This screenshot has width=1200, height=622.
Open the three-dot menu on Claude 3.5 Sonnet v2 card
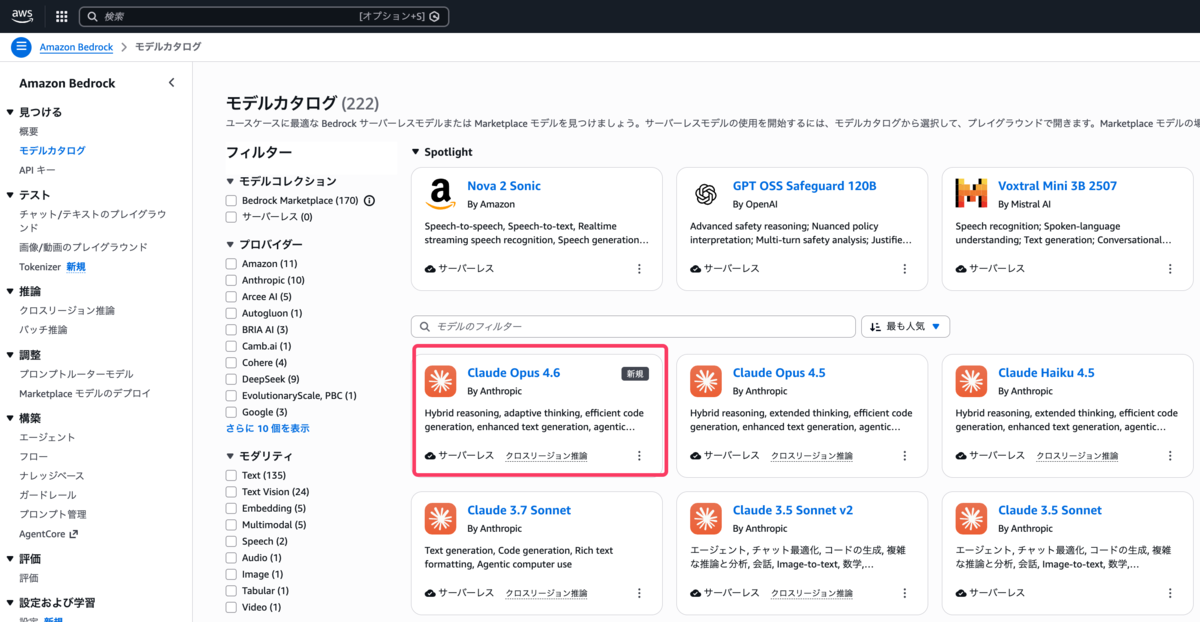pyautogui.click(x=905, y=592)
